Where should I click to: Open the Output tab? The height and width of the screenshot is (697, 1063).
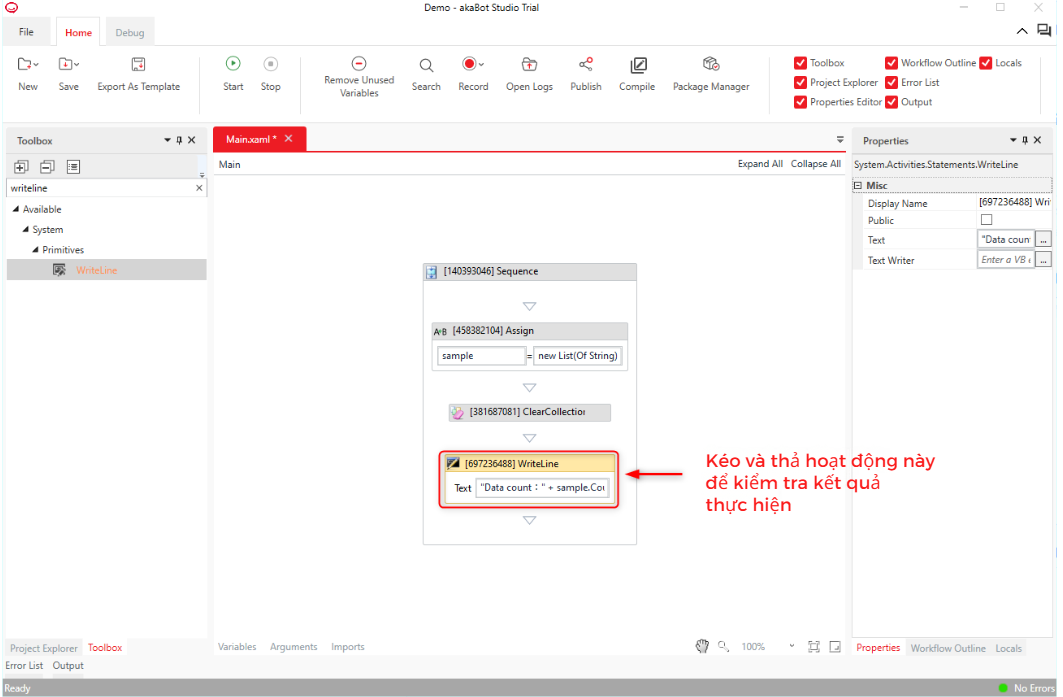tap(68, 666)
